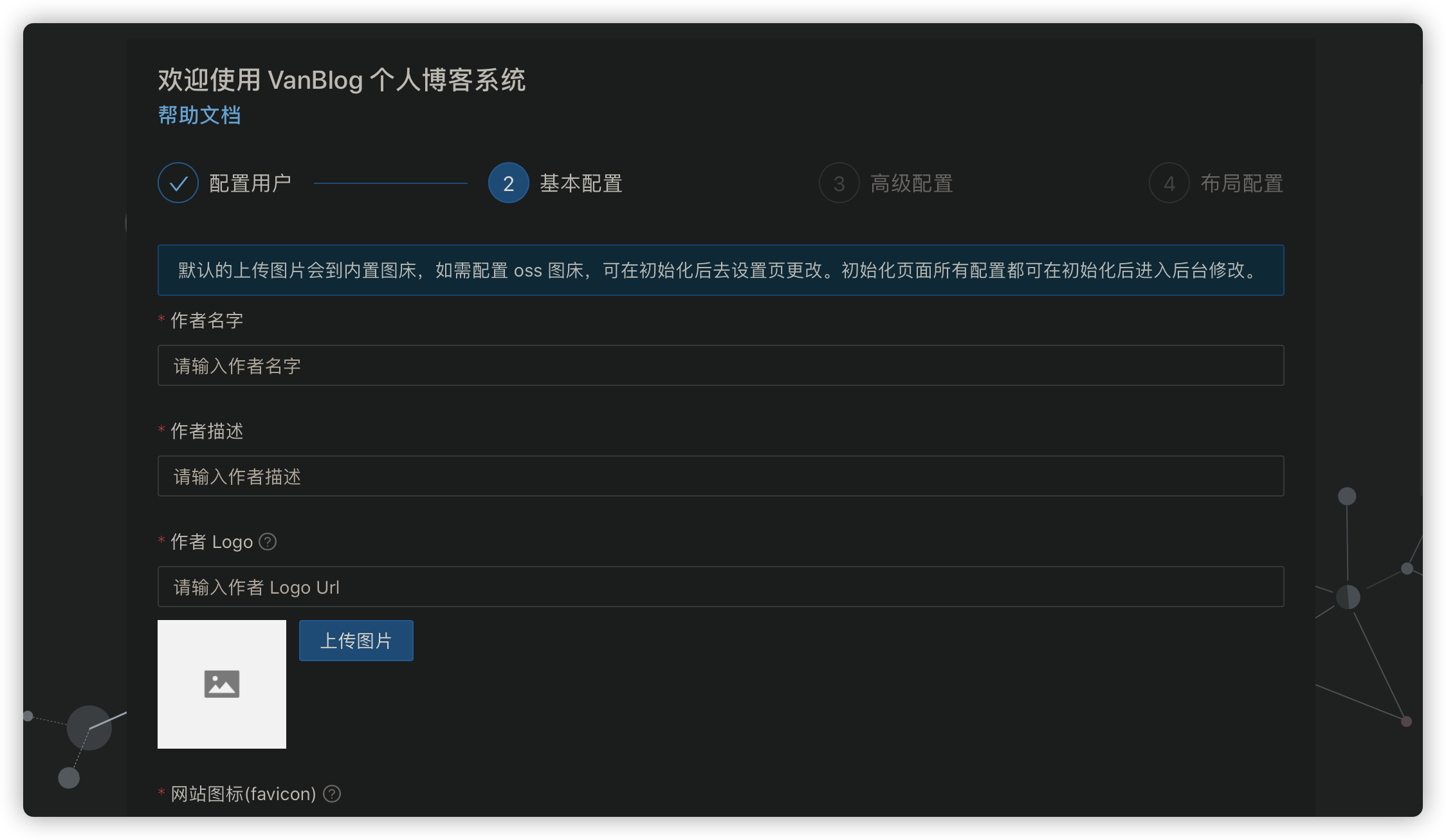Jump to 高级配置 step label
Viewport: 1446px width, 840px height.
click(911, 183)
